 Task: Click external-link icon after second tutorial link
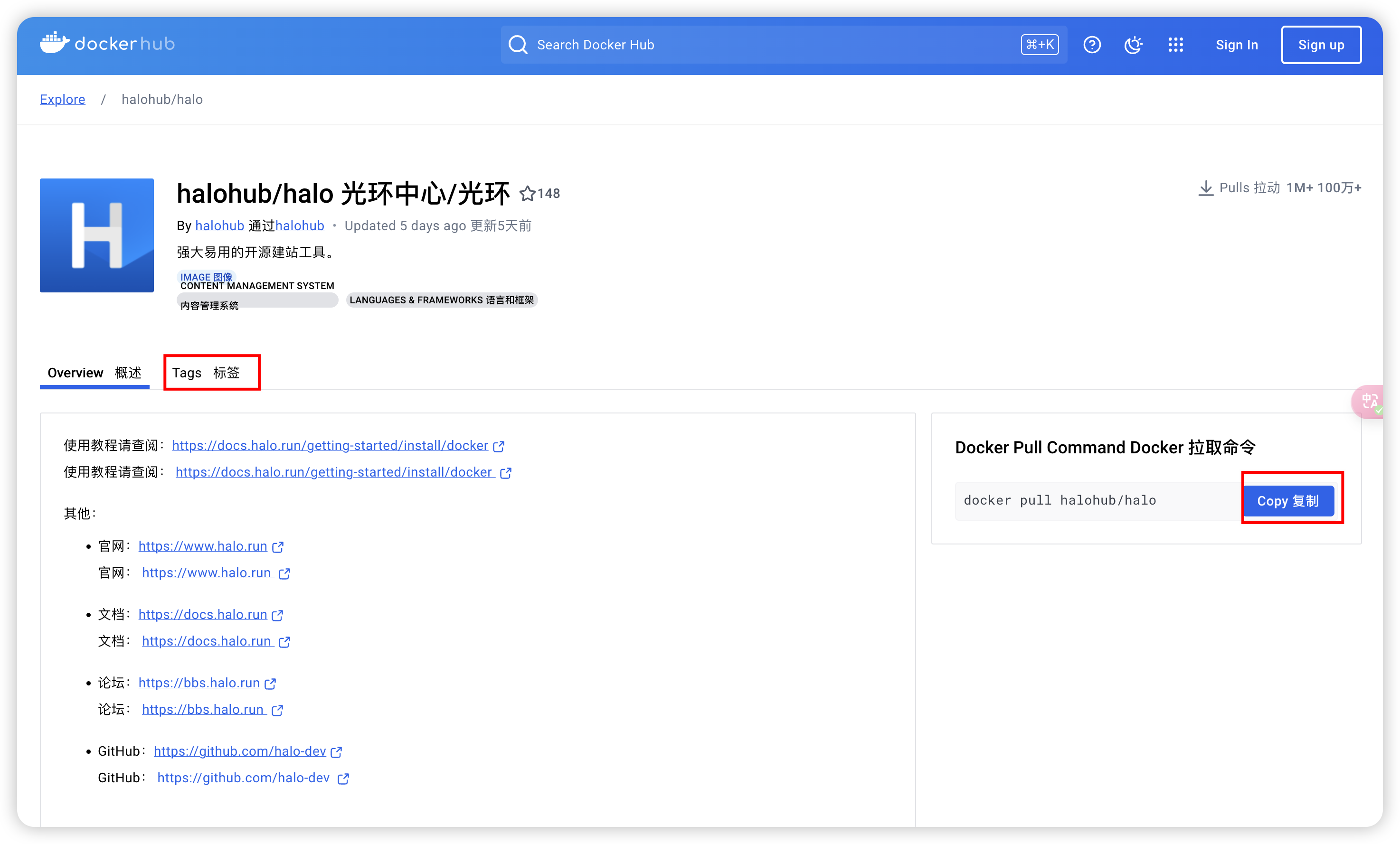pyautogui.click(x=505, y=473)
